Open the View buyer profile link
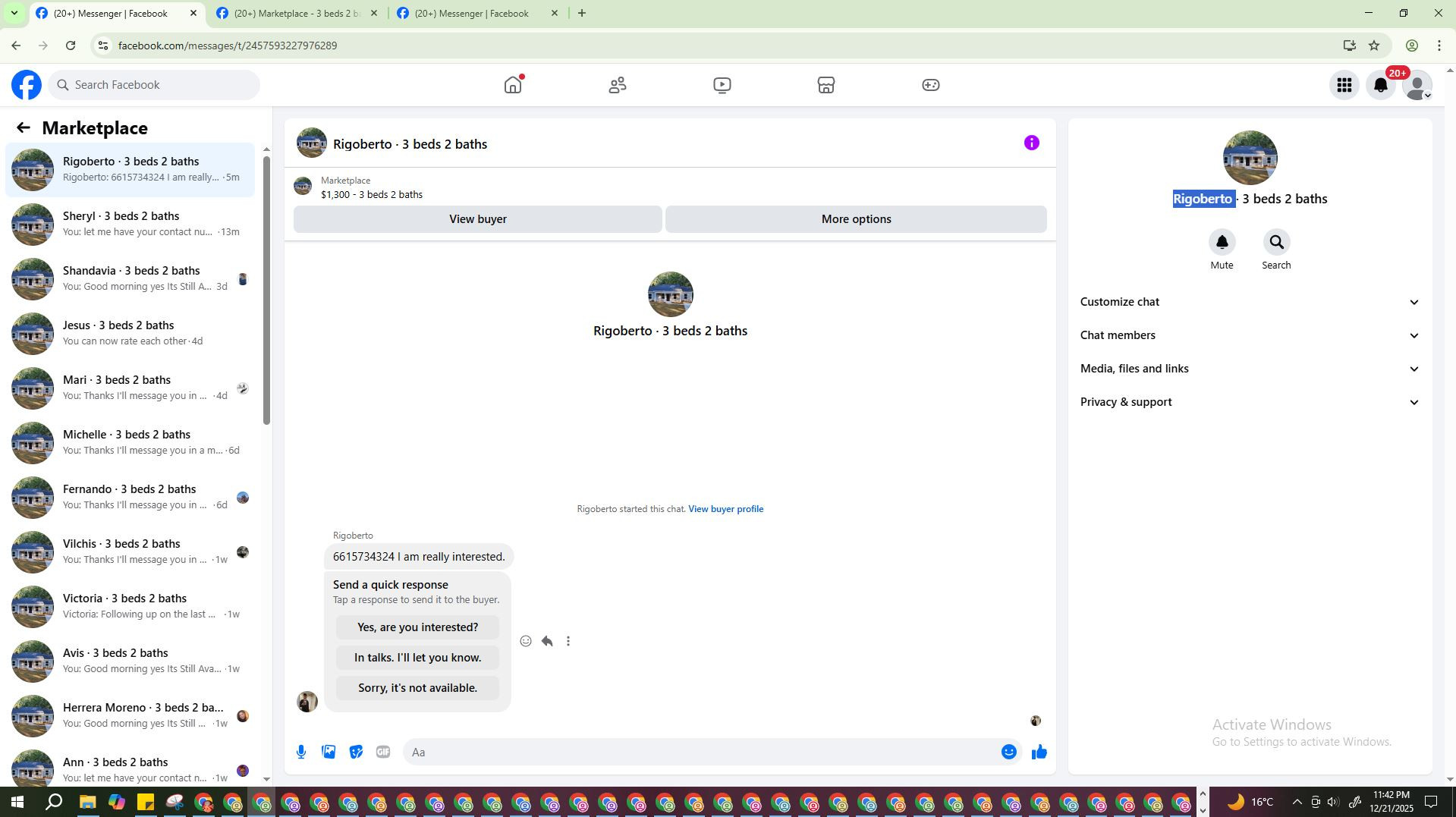Screen dimensions: 1456x817 (x=725, y=509)
